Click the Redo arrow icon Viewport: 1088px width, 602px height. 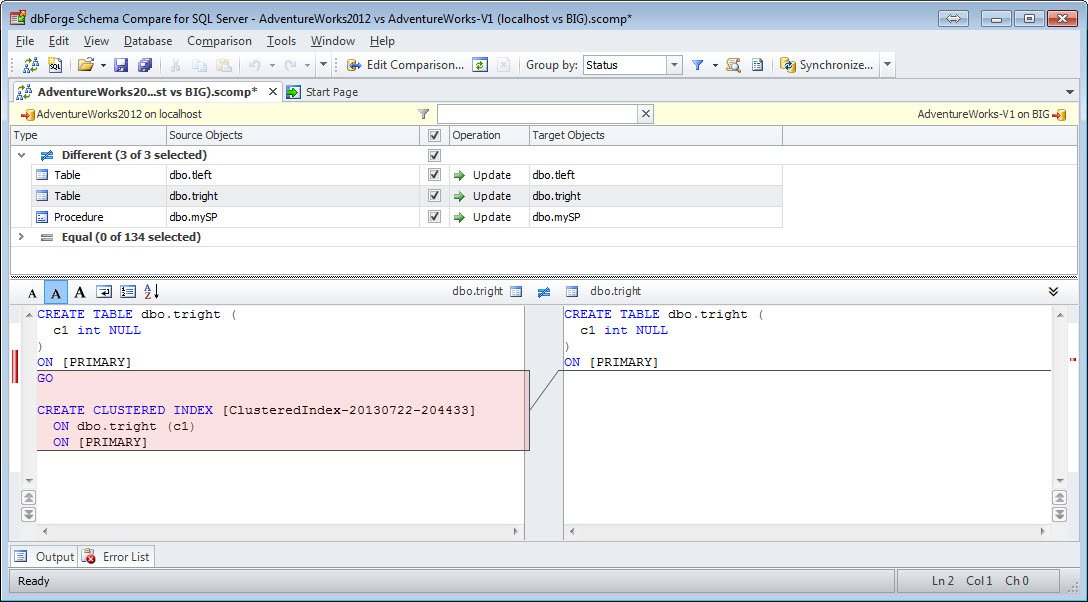(x=290, y=65)
